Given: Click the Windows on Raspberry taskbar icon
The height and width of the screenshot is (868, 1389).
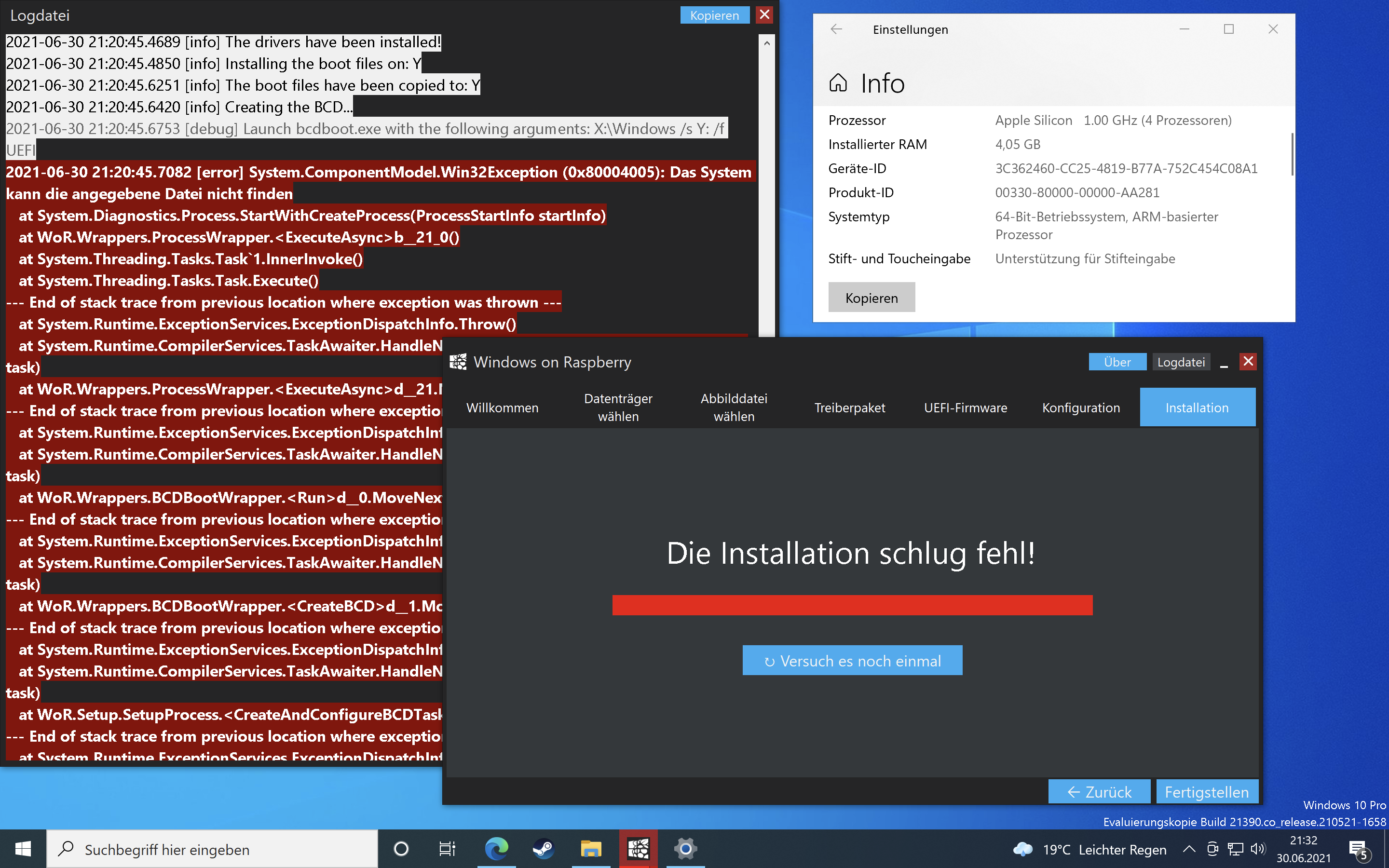Looking at the screenshot, I should pos(638,849).
